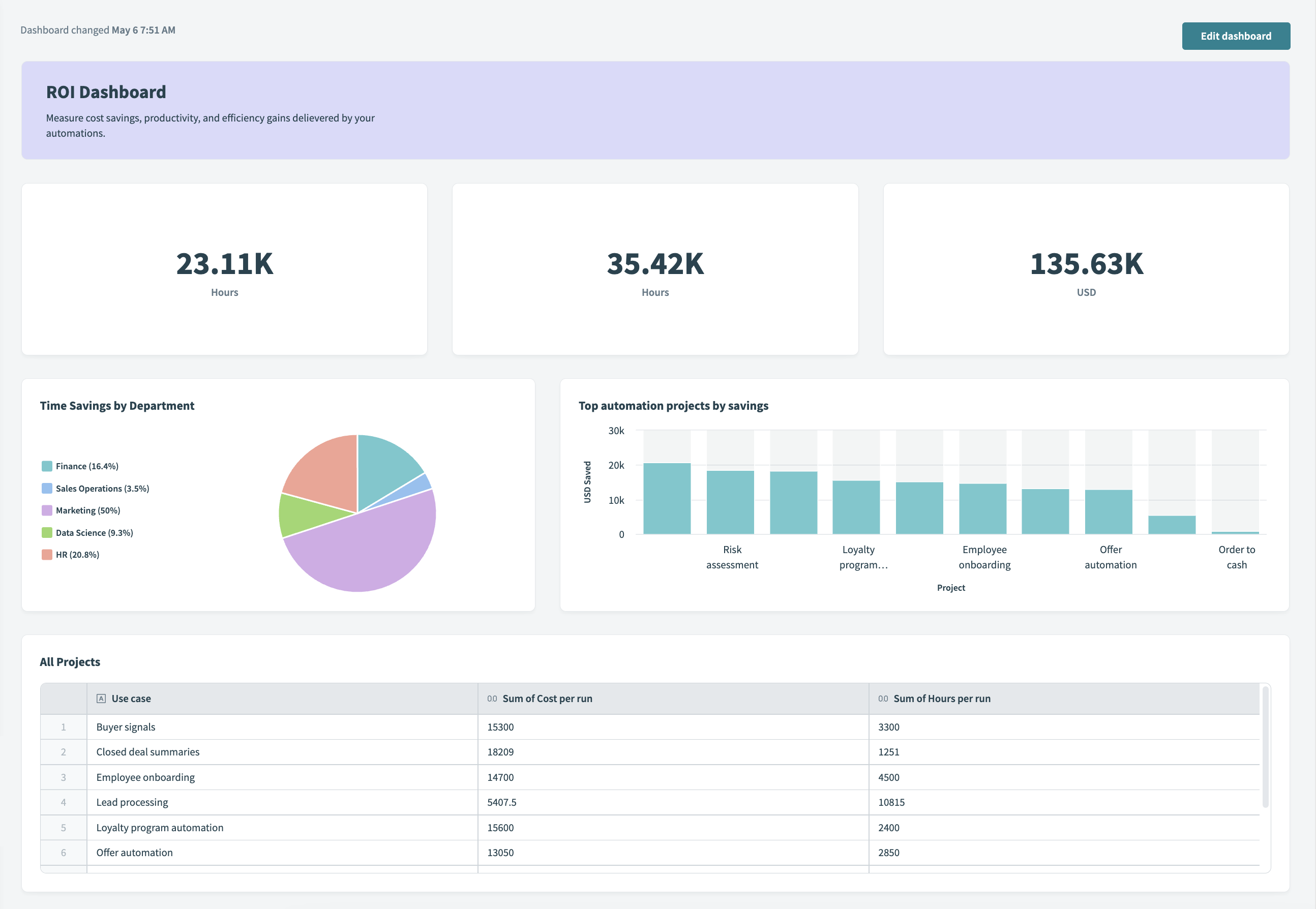Screen dimensions: 1316x909
Task: Select the Lead processing table cell
Action: [132, 802]
